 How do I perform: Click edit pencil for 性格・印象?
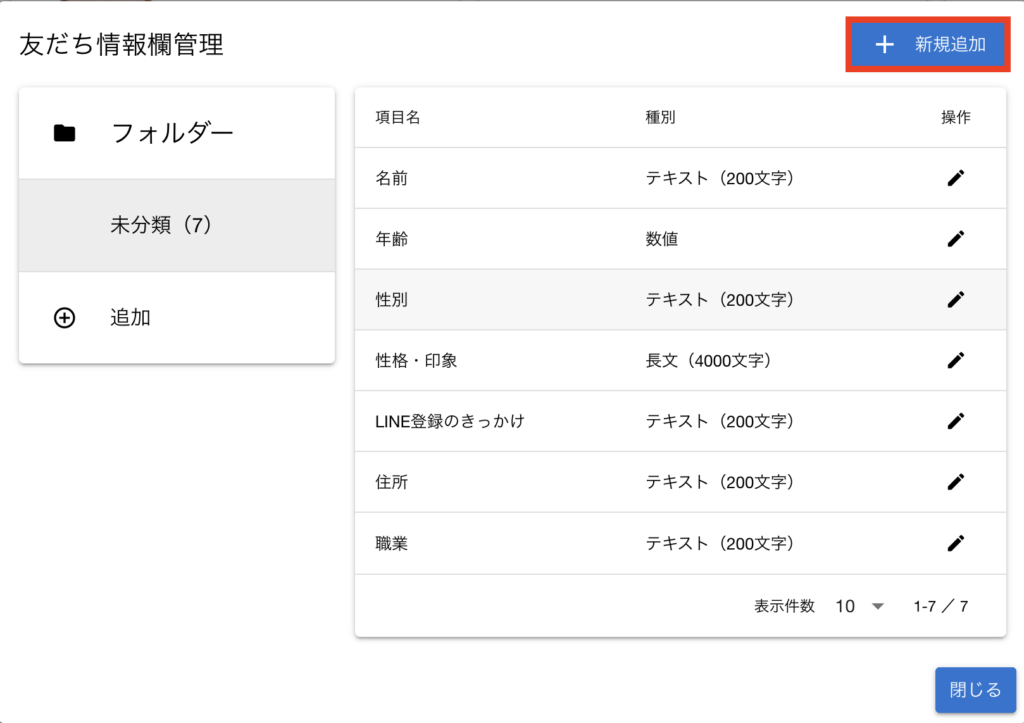pyautogui.click(x=956, y=360)
